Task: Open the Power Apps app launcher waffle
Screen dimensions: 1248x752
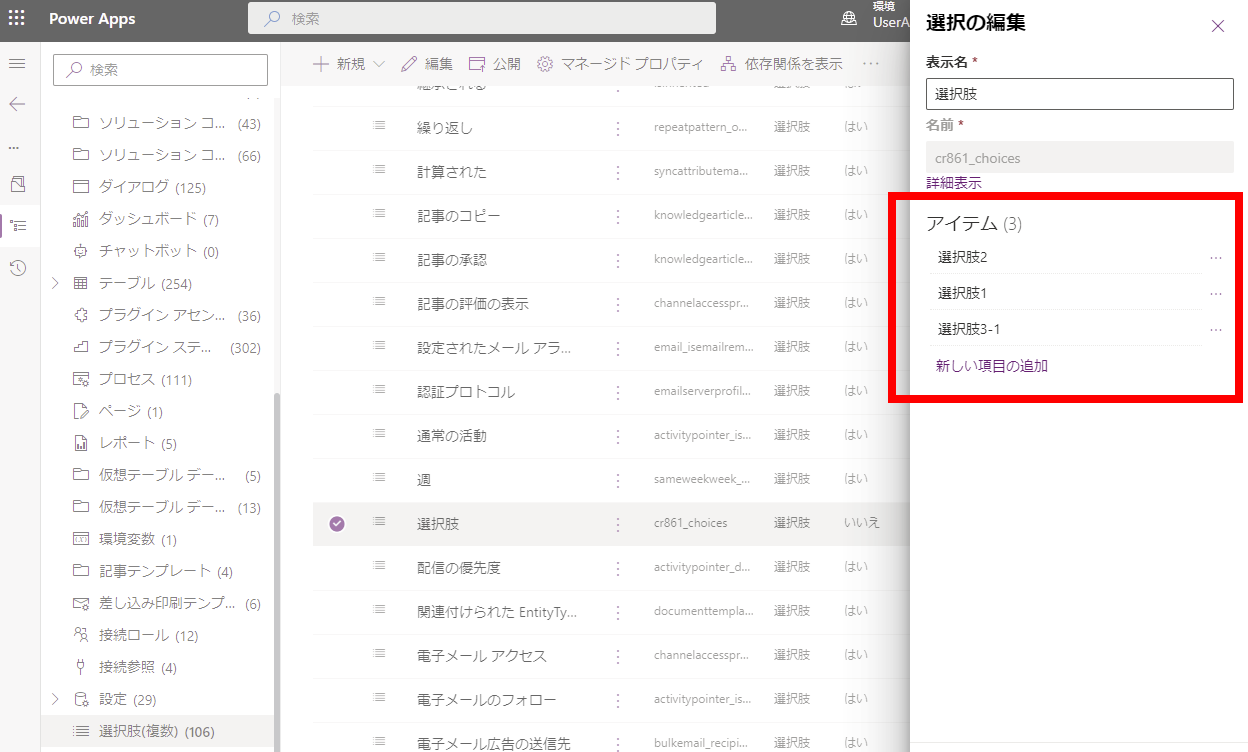Action: 17,19
